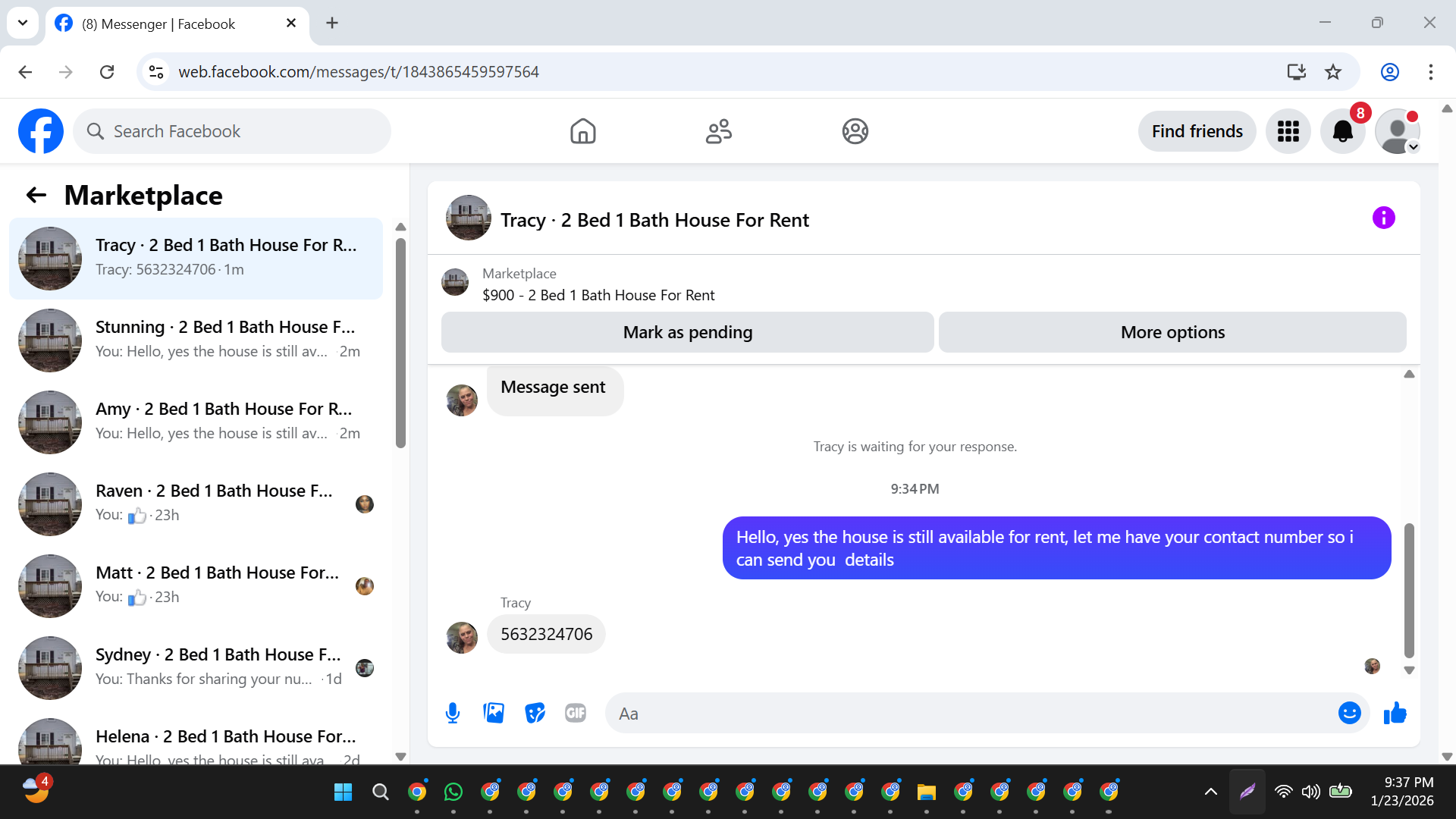
Task: Open the emoji picker in message box
Action: [1349, 713]
